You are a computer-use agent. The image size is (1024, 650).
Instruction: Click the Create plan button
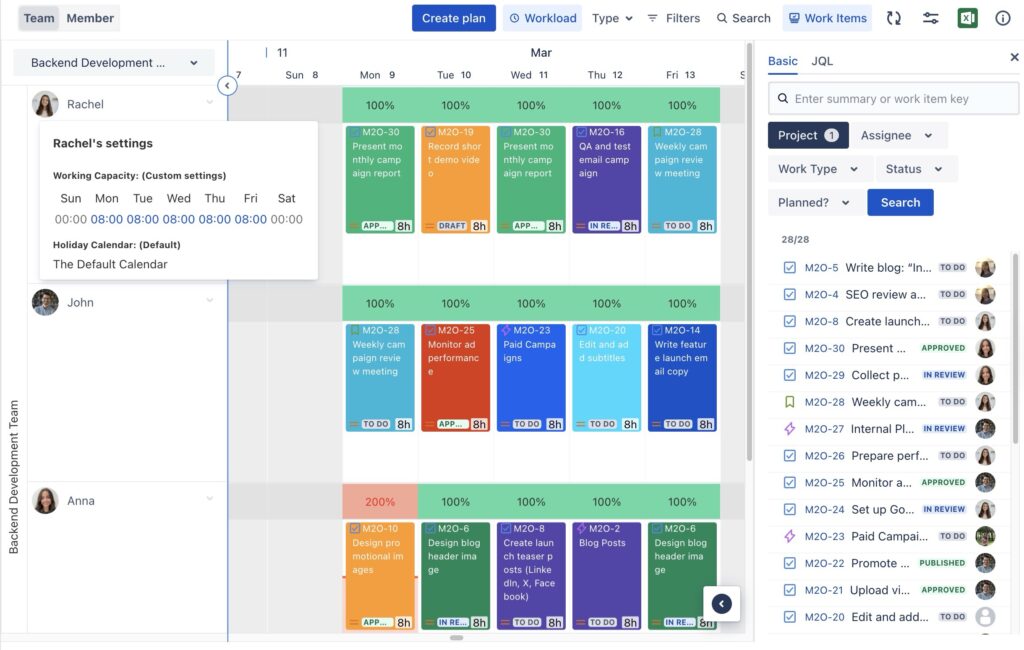click(454, 17)
